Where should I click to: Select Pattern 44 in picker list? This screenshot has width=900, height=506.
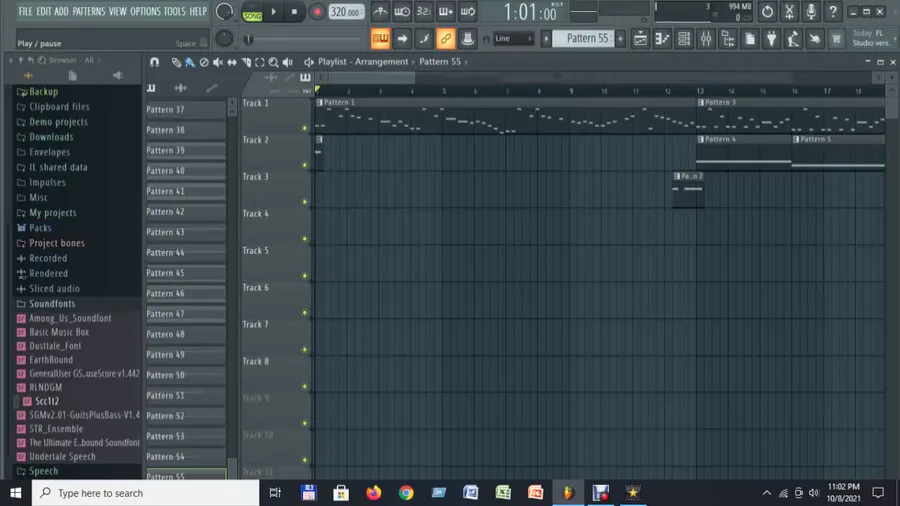pos(185,253)
